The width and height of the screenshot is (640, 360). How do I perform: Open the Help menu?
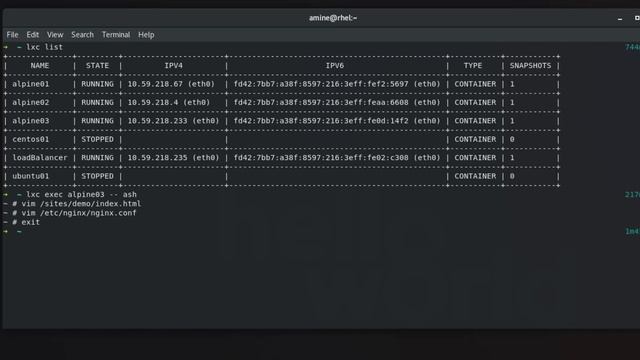click(146, 35)
